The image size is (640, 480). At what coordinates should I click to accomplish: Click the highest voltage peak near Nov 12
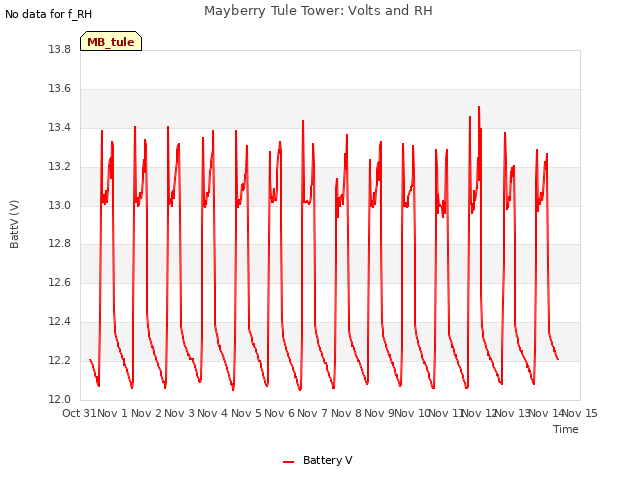[x=479, y=107]
